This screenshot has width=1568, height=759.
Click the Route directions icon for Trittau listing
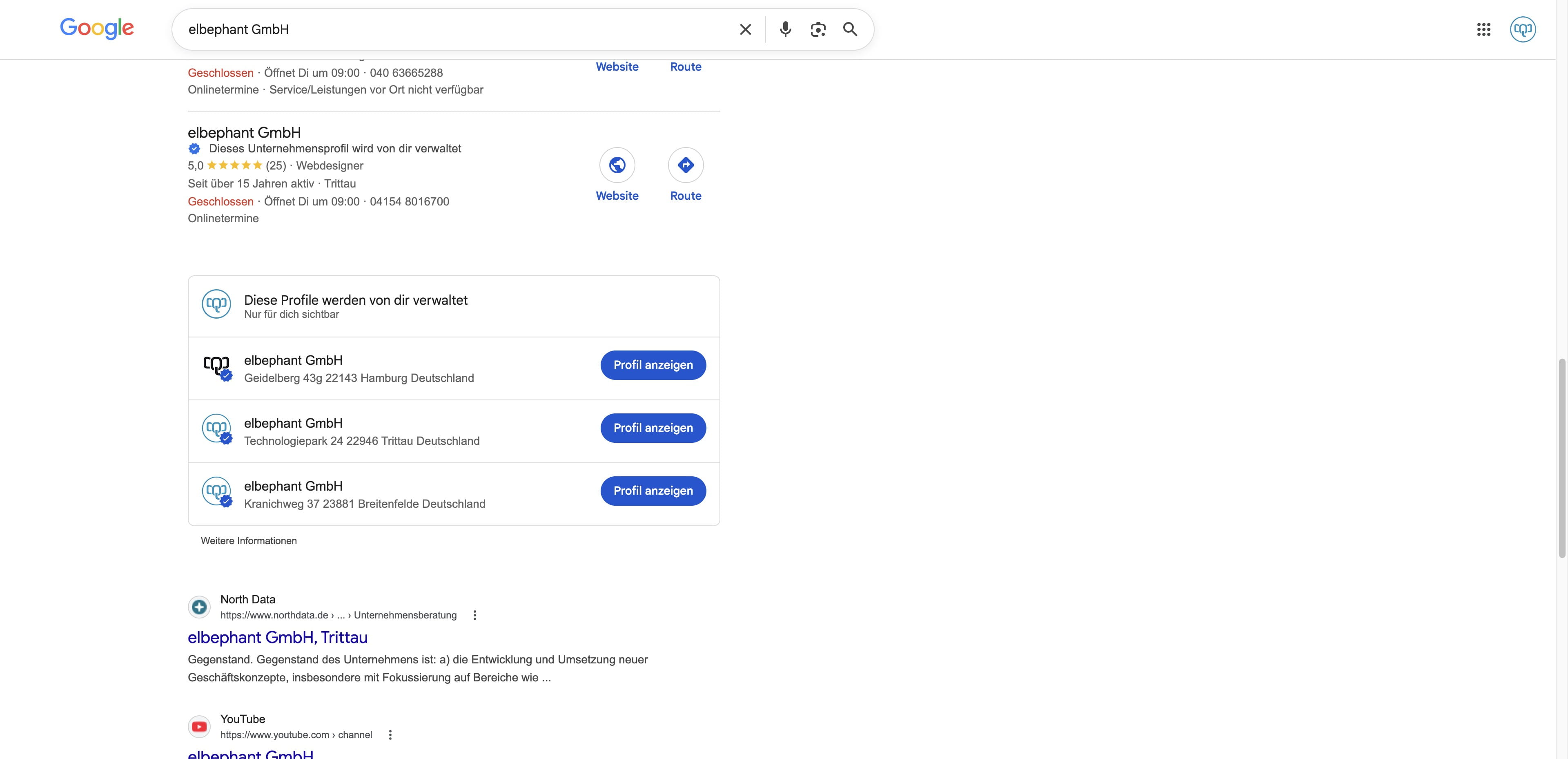(x=686, y=165)
